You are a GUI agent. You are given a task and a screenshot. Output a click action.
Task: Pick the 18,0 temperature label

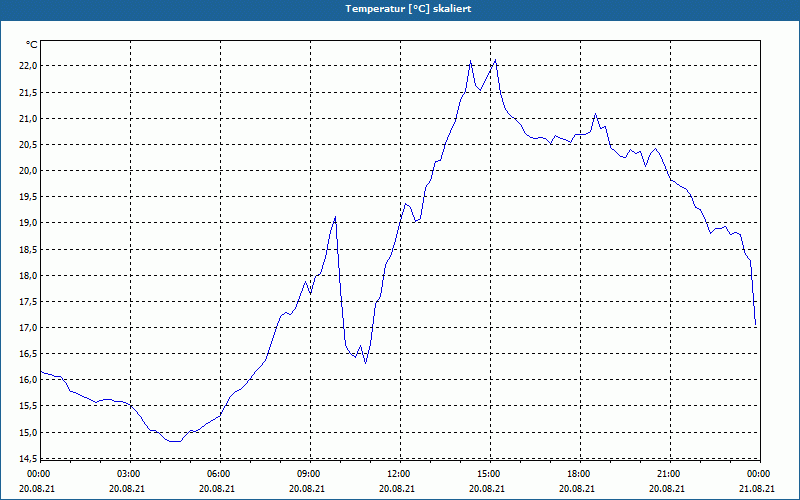[x=27, y=276]
